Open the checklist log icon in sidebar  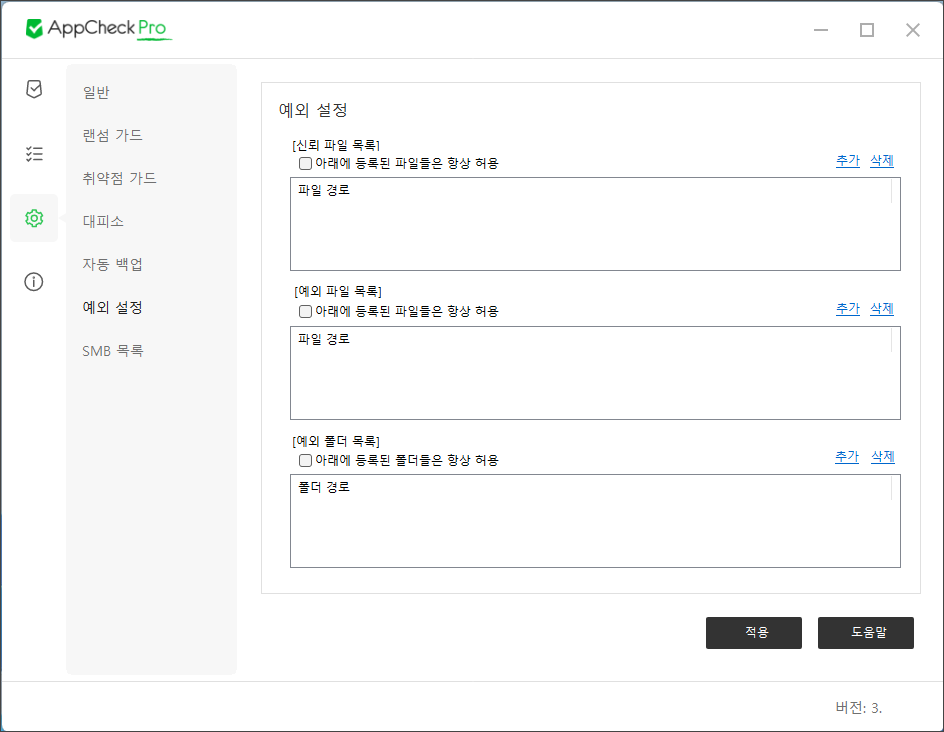coord(34,153)
